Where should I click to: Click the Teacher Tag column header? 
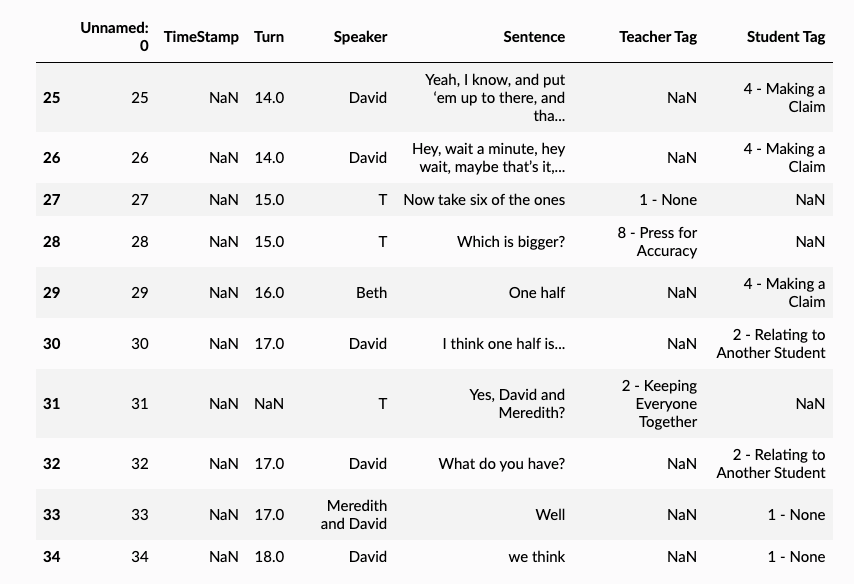pos(657,37)
